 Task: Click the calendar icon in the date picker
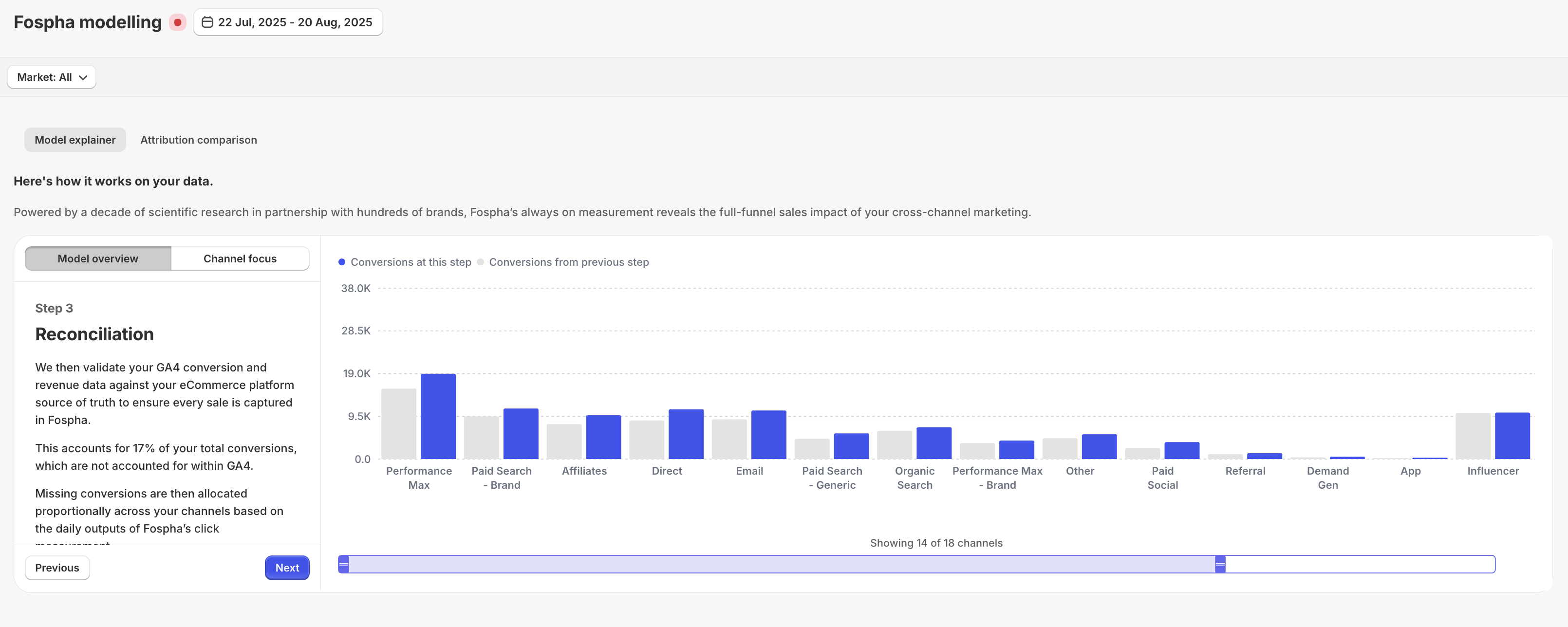coord(207,22)
